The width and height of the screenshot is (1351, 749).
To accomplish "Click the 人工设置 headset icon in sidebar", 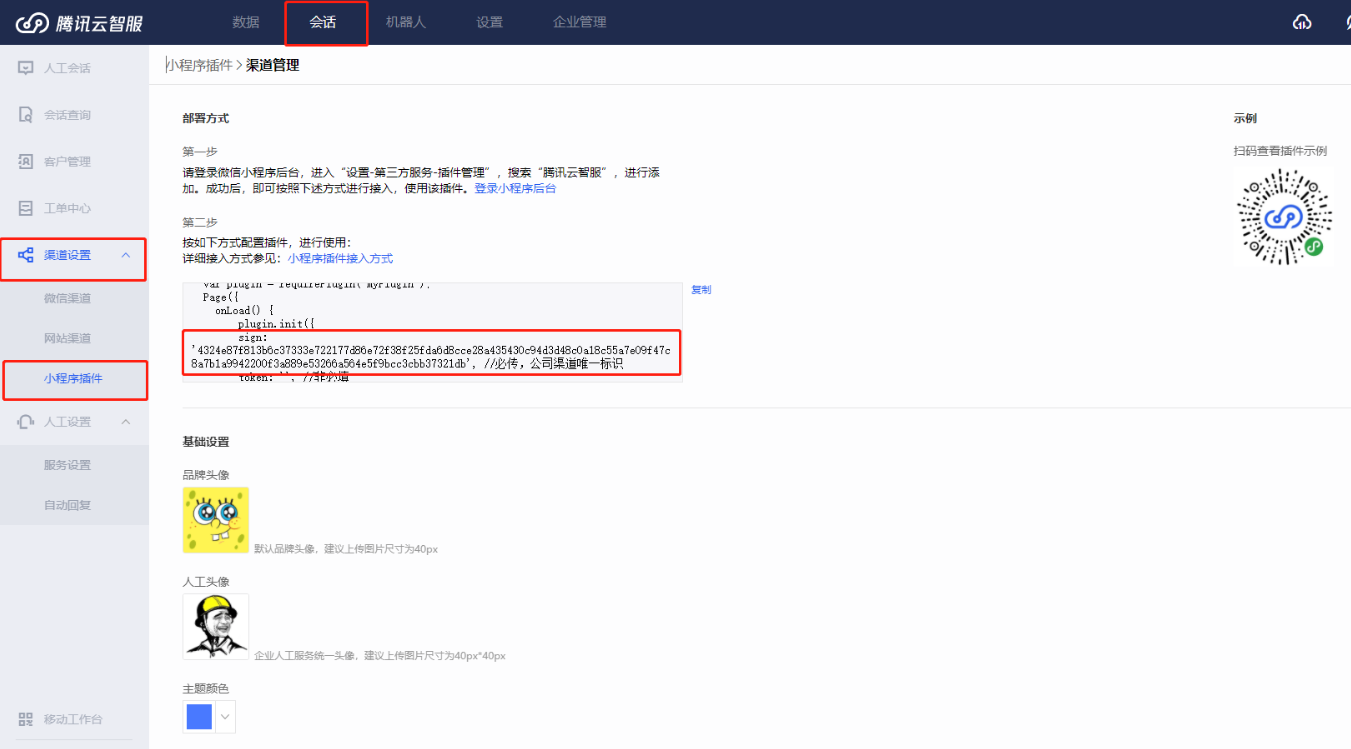I will click(x=26, y=422).
